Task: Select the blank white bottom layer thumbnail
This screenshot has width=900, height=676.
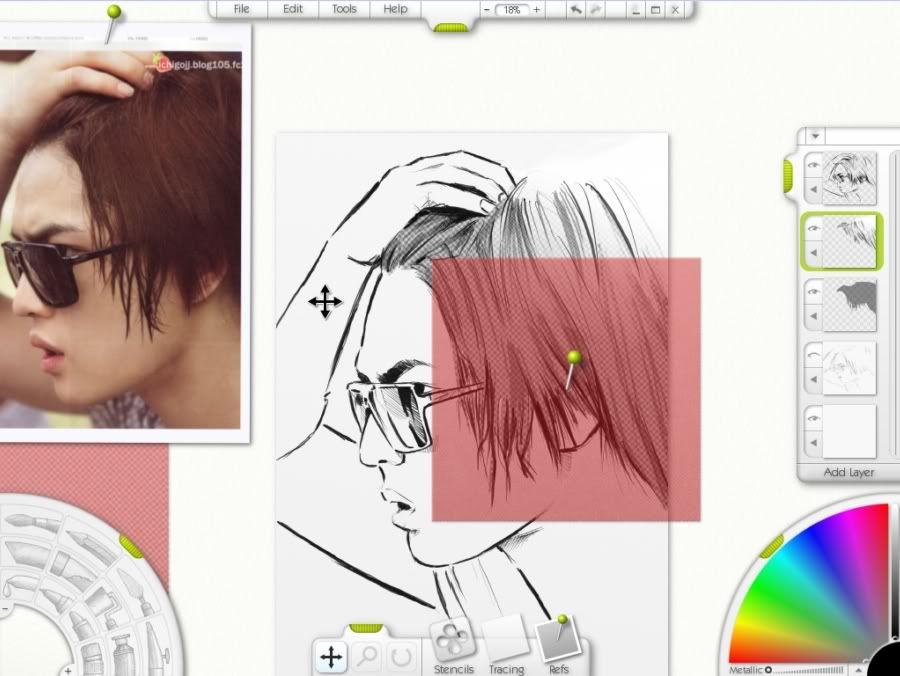Action: (x=849, y=431)
